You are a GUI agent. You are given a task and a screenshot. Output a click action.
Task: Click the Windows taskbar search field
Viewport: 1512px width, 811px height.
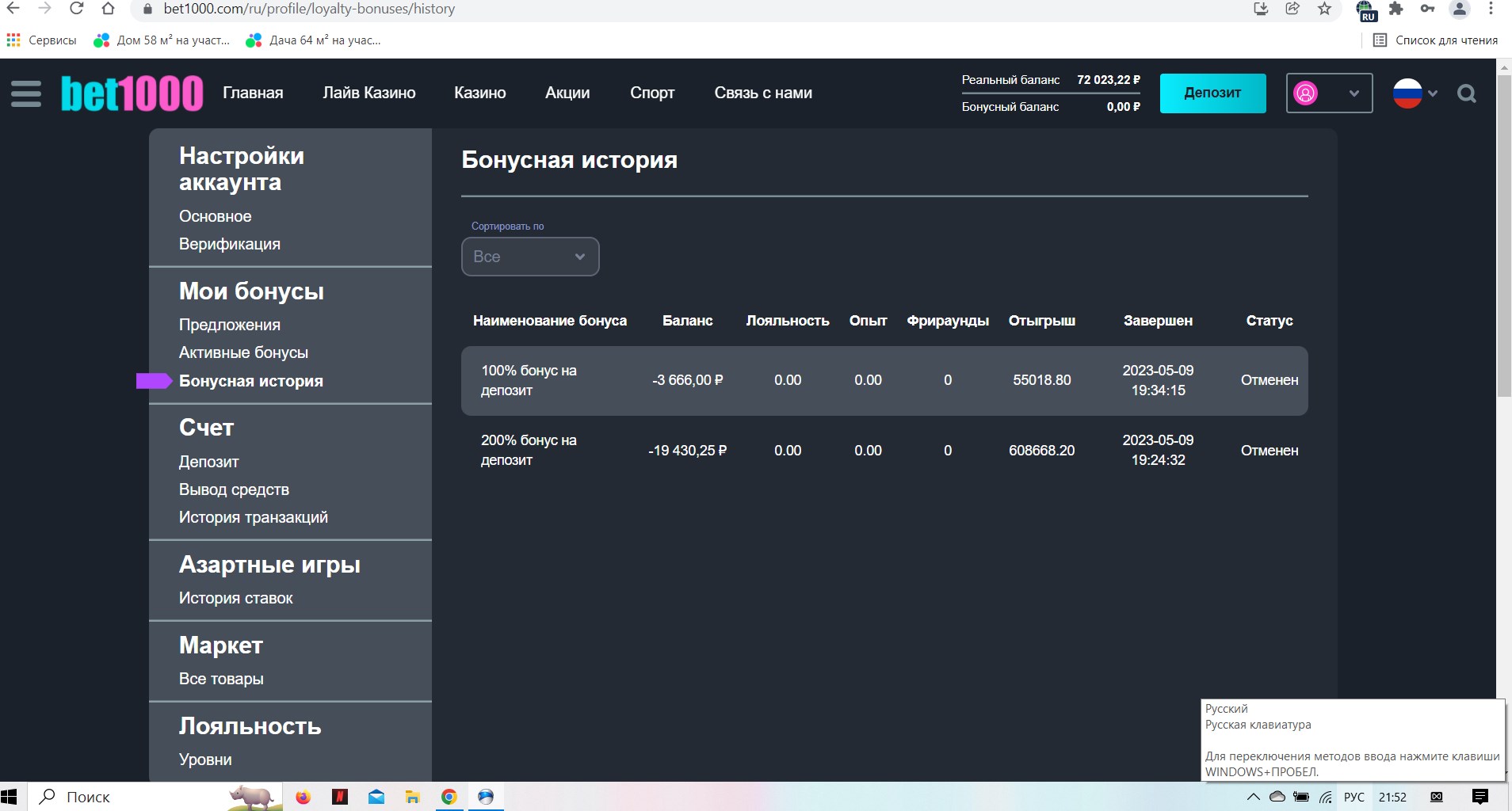coord(87,797)
